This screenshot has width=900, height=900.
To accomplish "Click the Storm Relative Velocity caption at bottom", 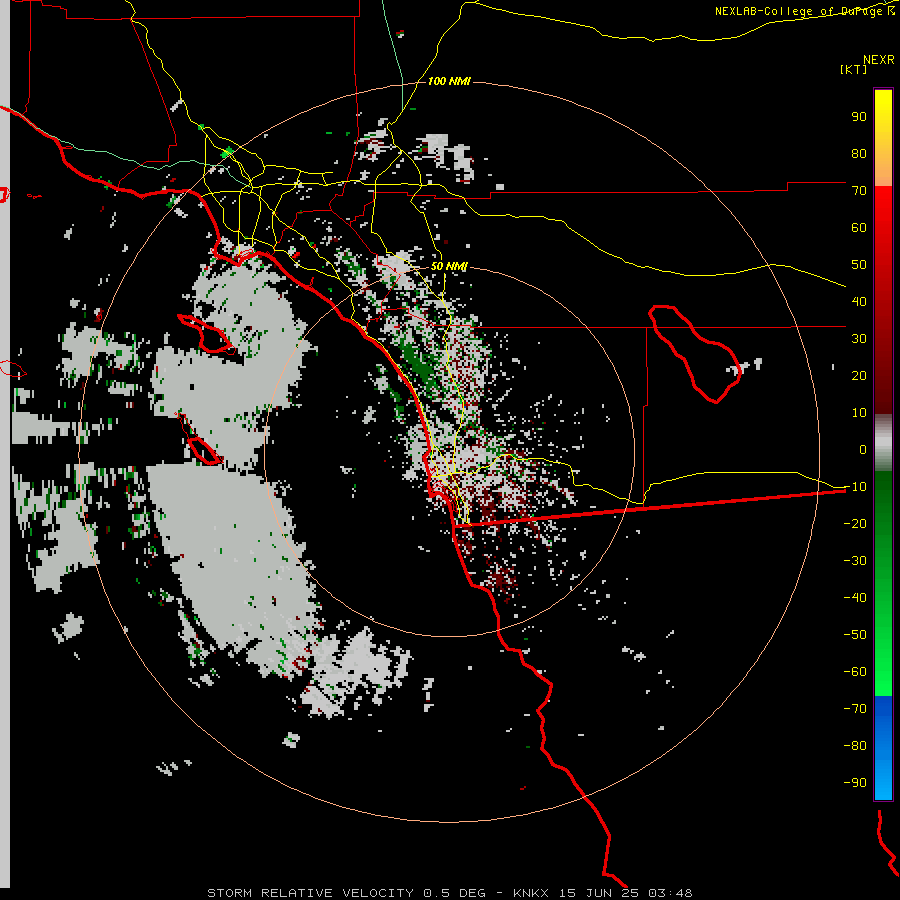I will click(449, 893).
